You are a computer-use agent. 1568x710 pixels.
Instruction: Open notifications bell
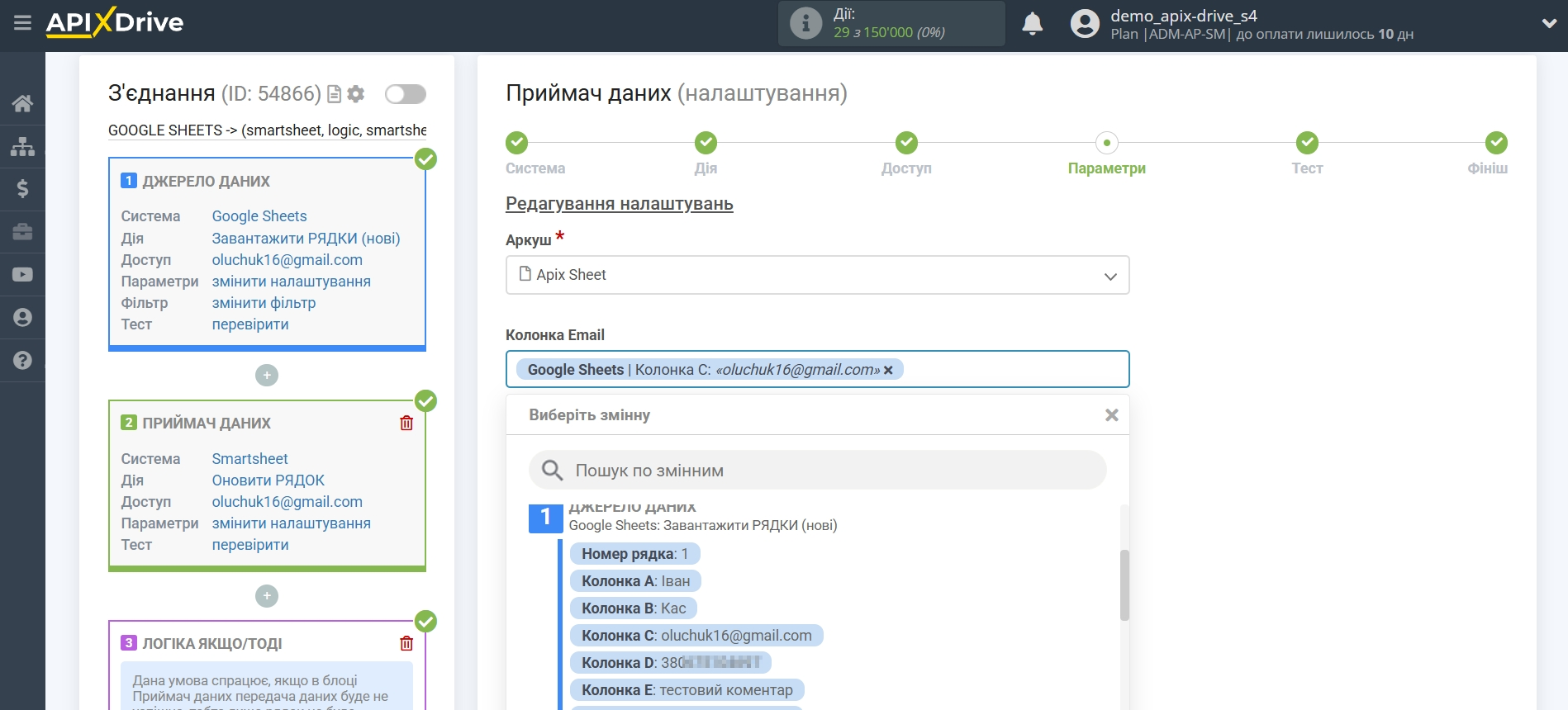[1032, 23]
